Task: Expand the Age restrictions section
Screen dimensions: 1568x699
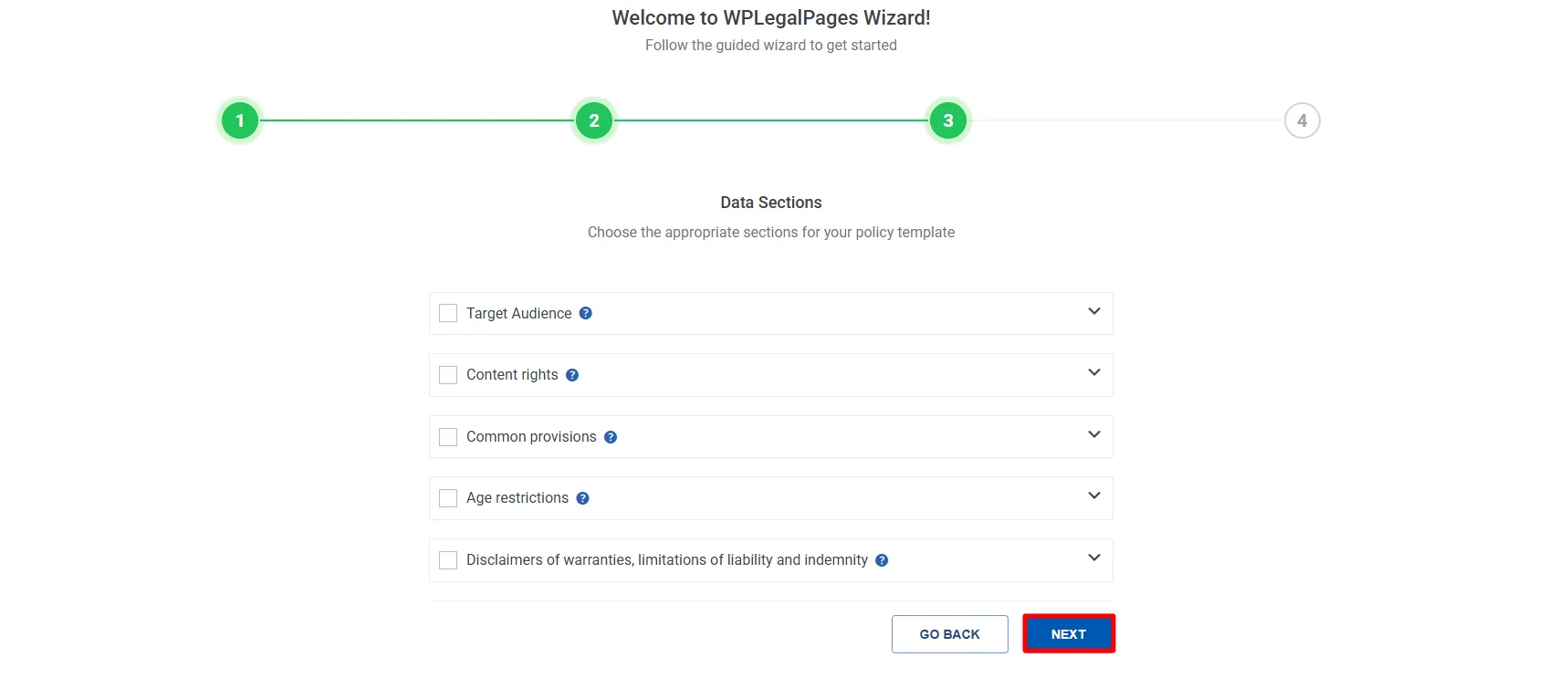Action: click(x=1094, y=496)
